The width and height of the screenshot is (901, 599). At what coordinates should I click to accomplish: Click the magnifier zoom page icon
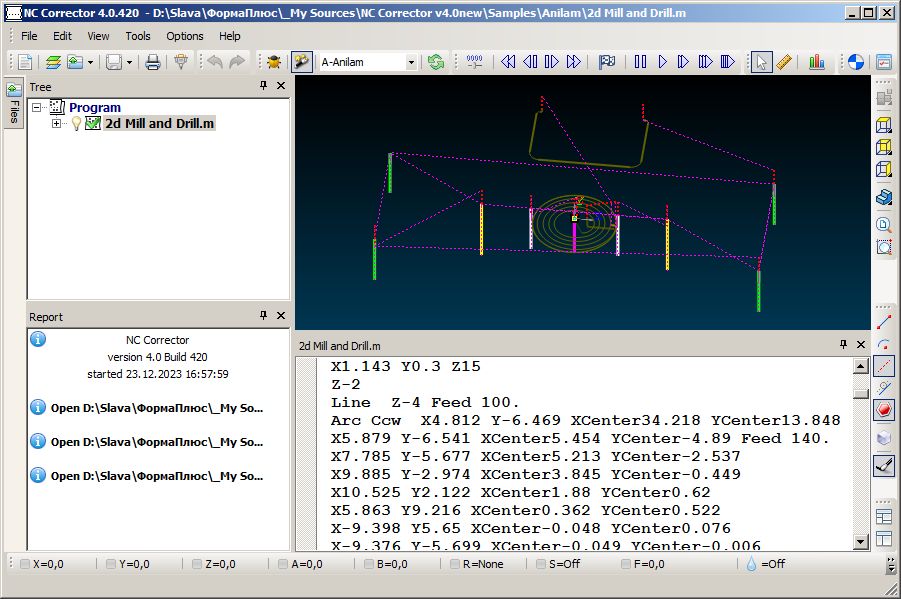pos(884,224)
